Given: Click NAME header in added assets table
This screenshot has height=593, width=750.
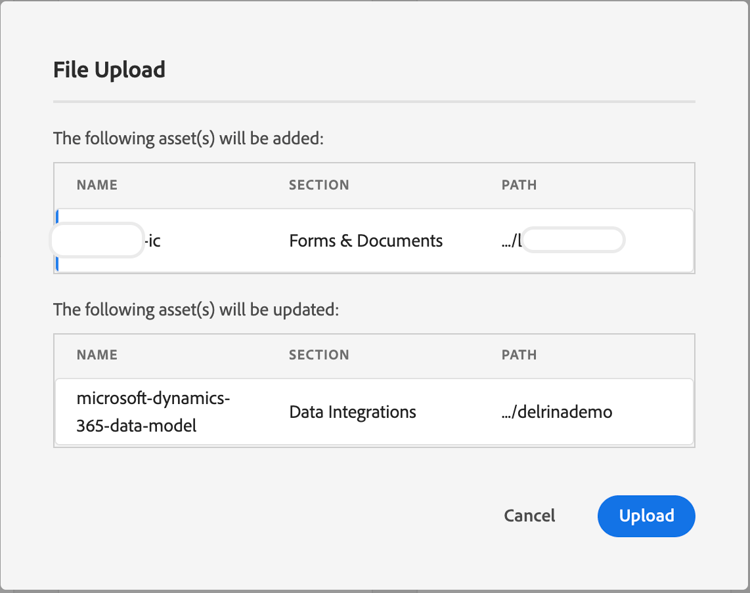Looking at the screenshot, I should click(97, 185).
